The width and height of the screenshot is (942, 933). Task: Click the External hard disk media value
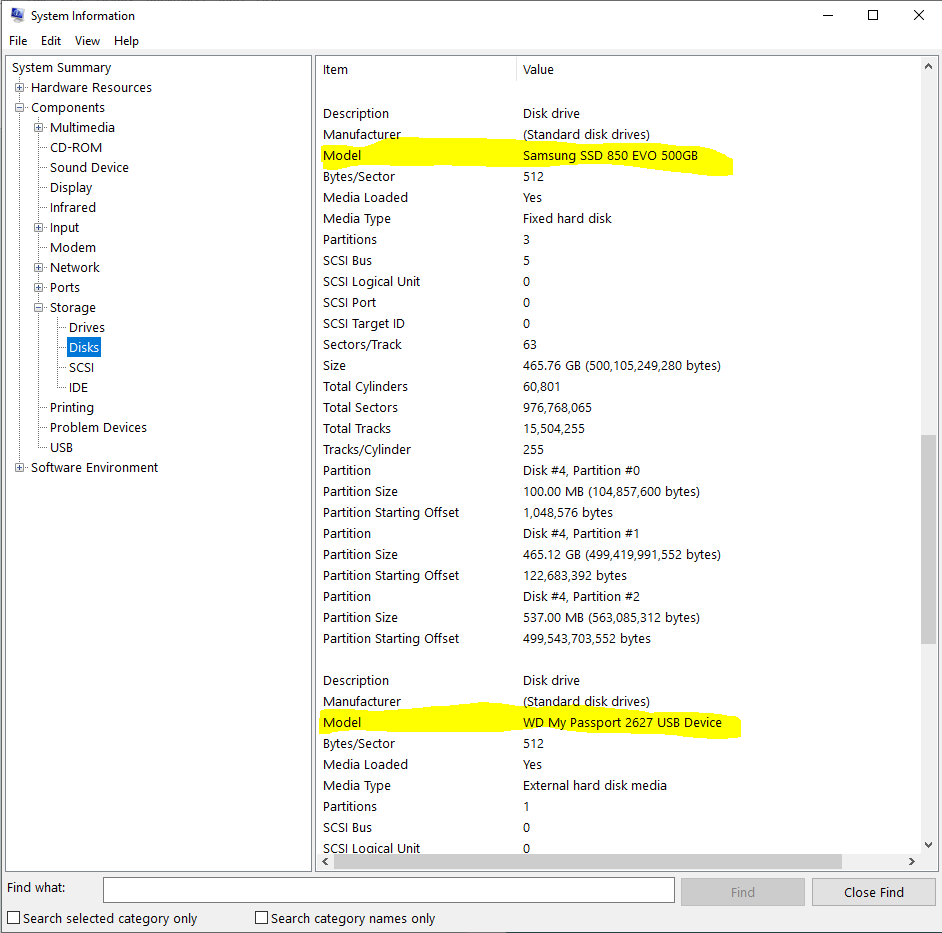[x=594, y=786]
